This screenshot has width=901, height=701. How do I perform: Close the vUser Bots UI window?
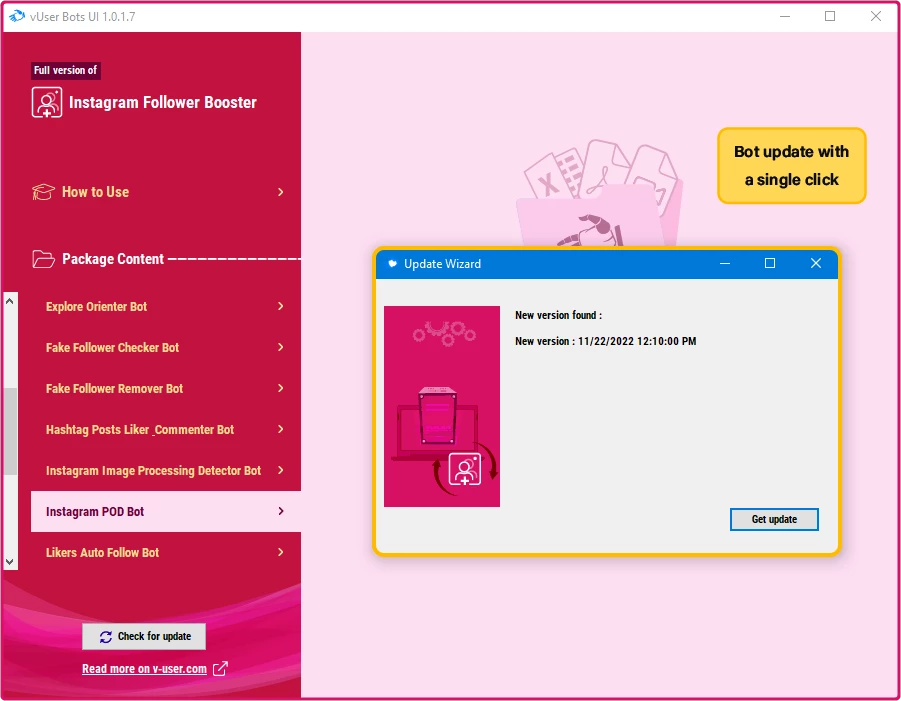coord(876,16)
